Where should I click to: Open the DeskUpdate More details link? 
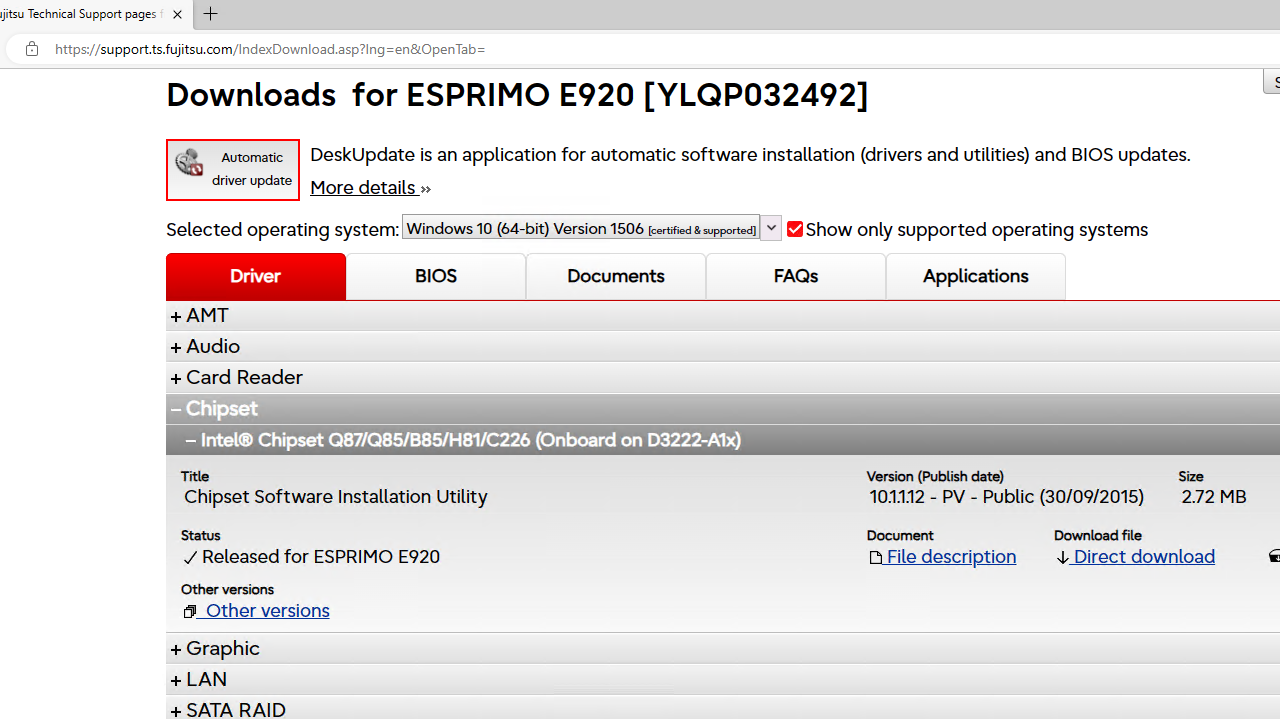370,187
